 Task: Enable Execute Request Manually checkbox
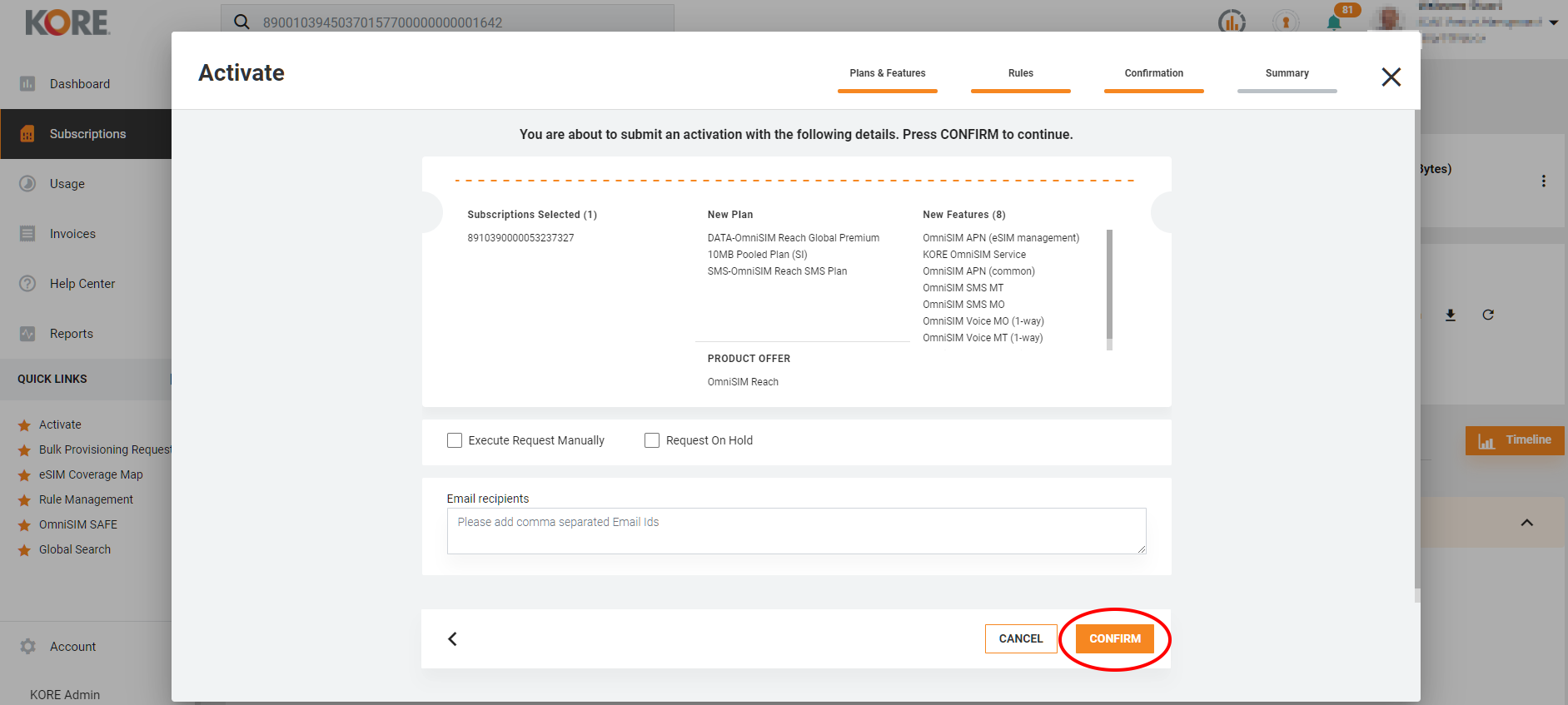click(455, 440)
